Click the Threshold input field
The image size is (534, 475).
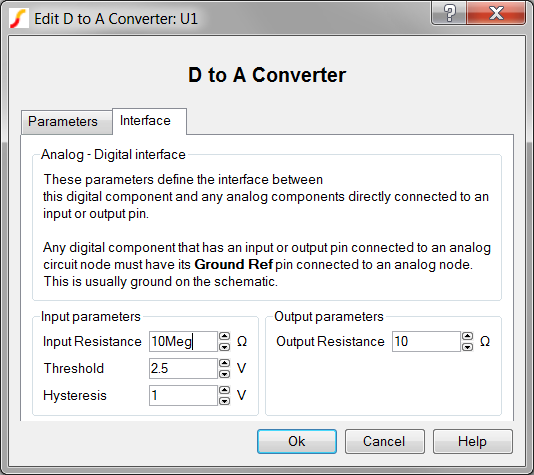coord(183,368)
